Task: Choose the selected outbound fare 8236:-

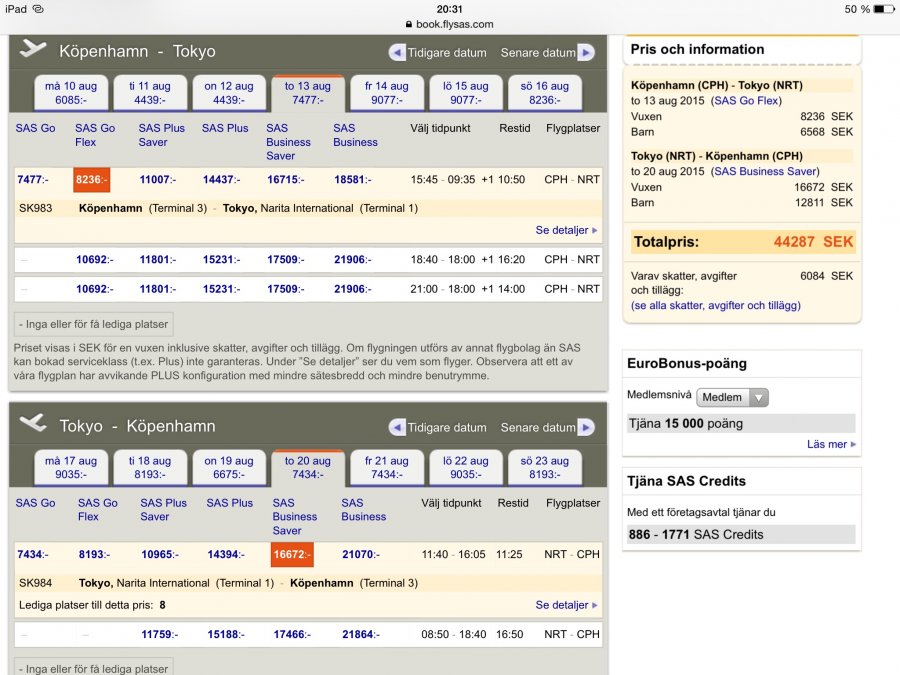Action: (92, 180)
